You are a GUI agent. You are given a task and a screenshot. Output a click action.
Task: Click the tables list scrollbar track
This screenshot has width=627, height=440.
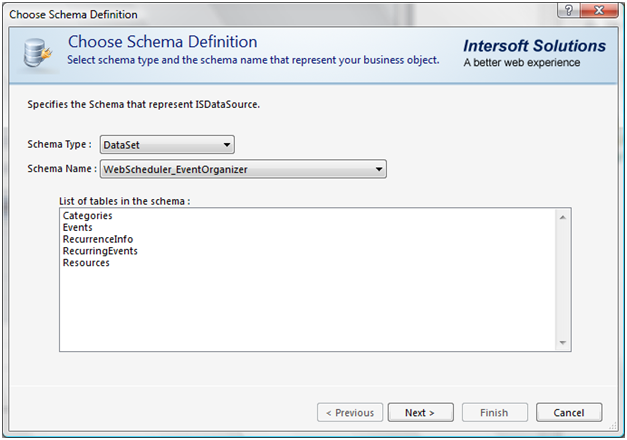[563, 280]
